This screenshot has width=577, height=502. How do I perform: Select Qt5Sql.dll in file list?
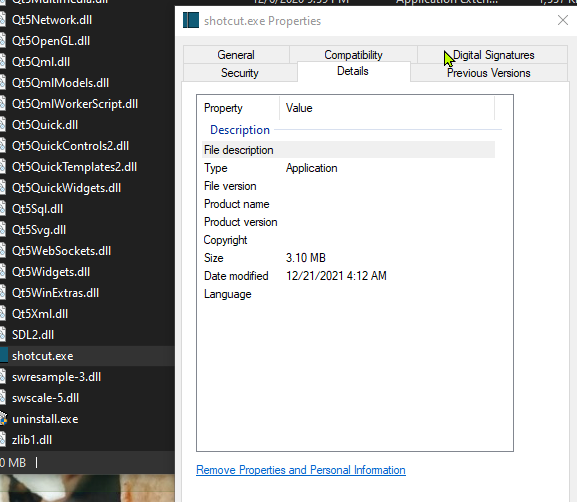(x=37, y=209)
